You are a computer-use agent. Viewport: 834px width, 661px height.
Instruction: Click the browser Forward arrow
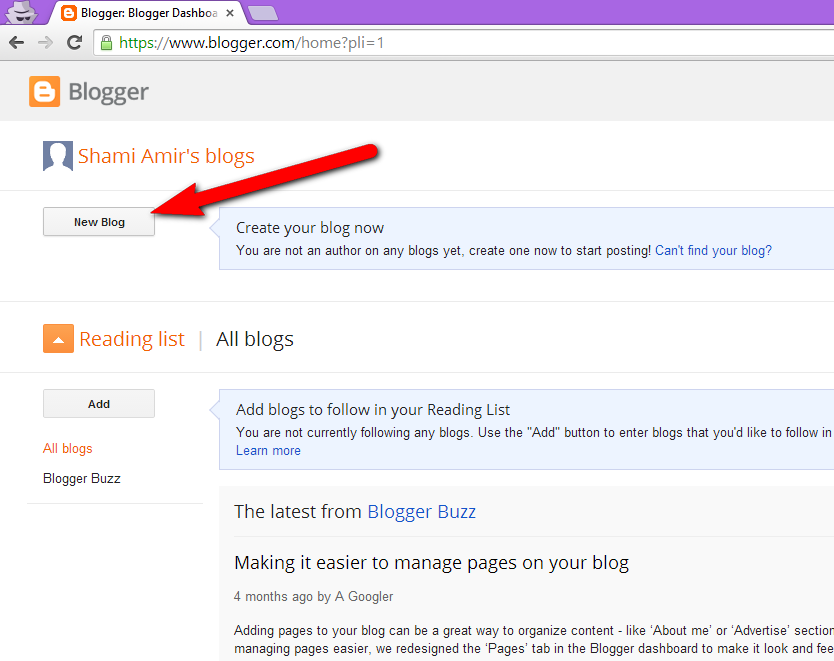pyautogui.click(x=46, y=43)
